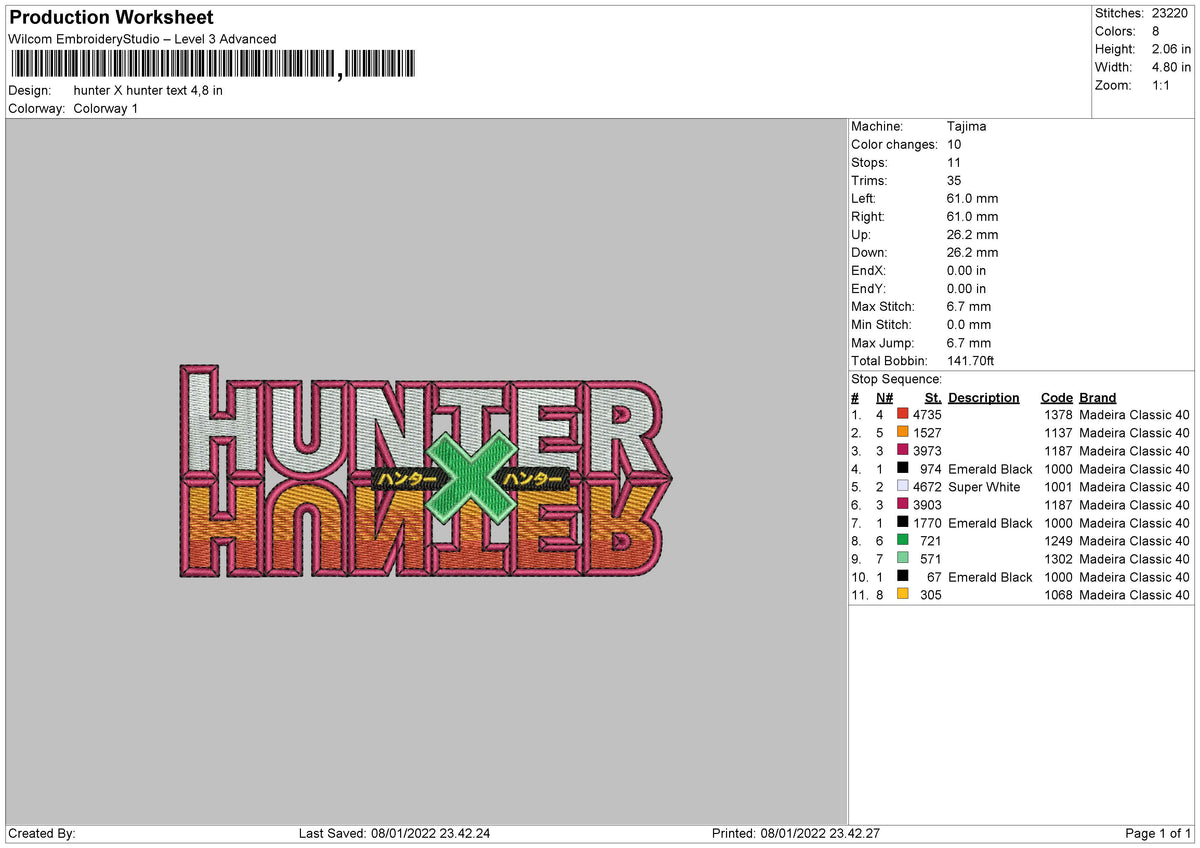Viewport: 1200px width, 848px height.
Task: Select the red thread swatch in stop 1
Action: pyautogui.click(x=903, y=415)
